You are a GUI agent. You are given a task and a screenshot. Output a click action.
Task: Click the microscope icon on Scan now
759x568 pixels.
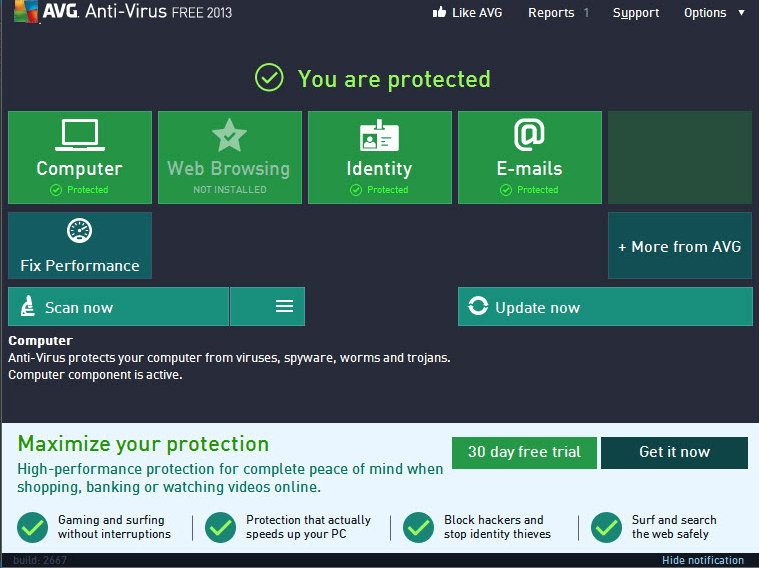click(28, 307)
